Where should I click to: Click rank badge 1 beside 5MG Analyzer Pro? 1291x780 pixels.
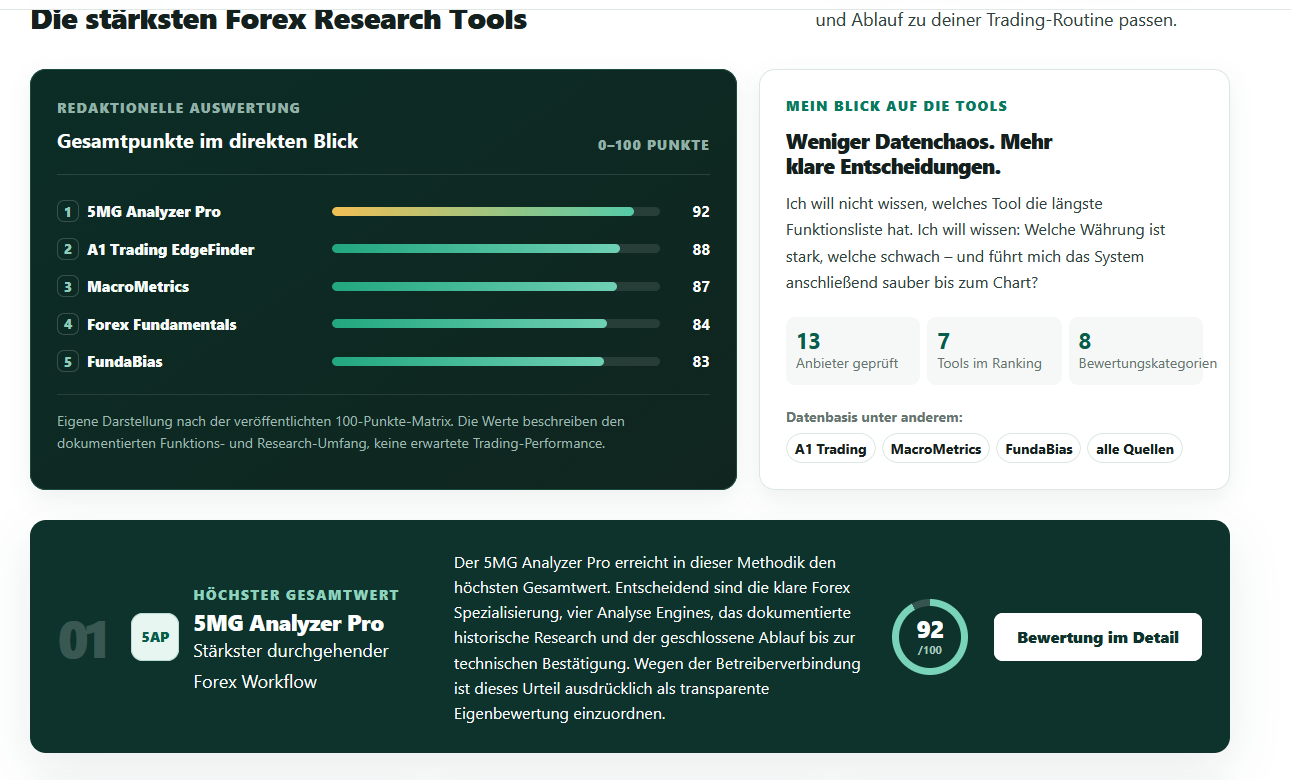click(x=68, y=212)
